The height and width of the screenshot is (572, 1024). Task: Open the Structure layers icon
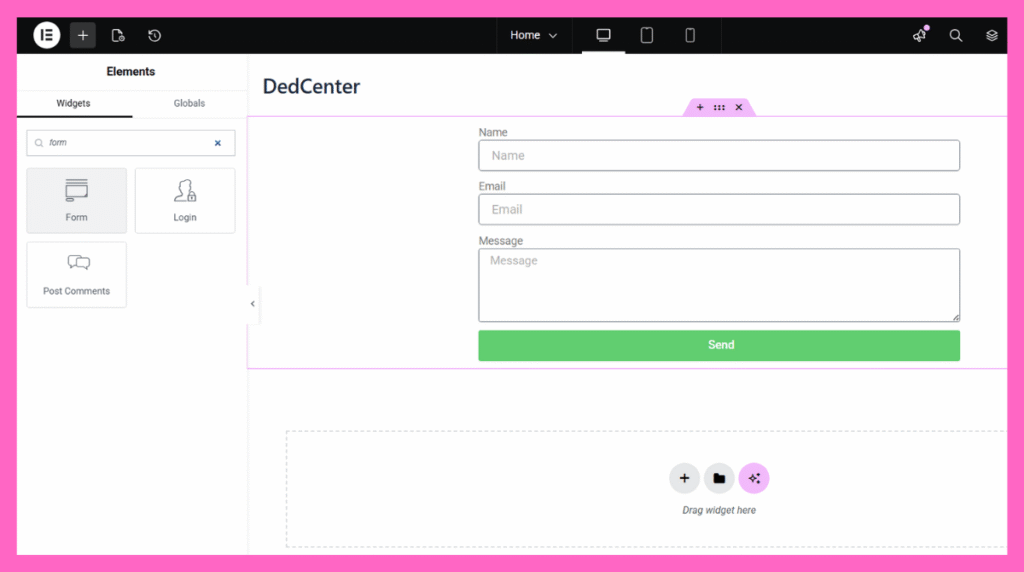(x=991, y=35)
